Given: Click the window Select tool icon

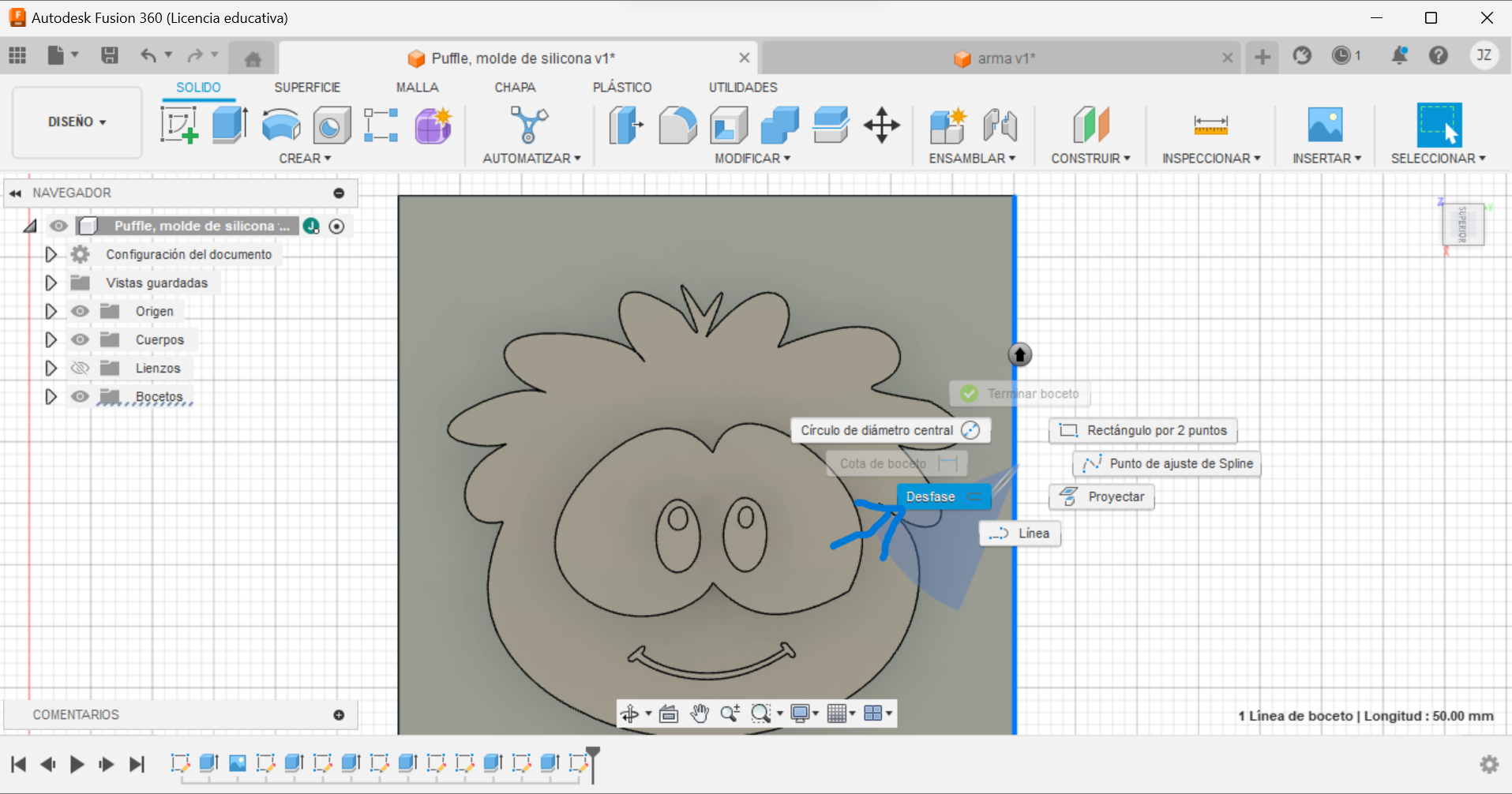Looking at the screenshot, I should click(x=1439, y=125).
